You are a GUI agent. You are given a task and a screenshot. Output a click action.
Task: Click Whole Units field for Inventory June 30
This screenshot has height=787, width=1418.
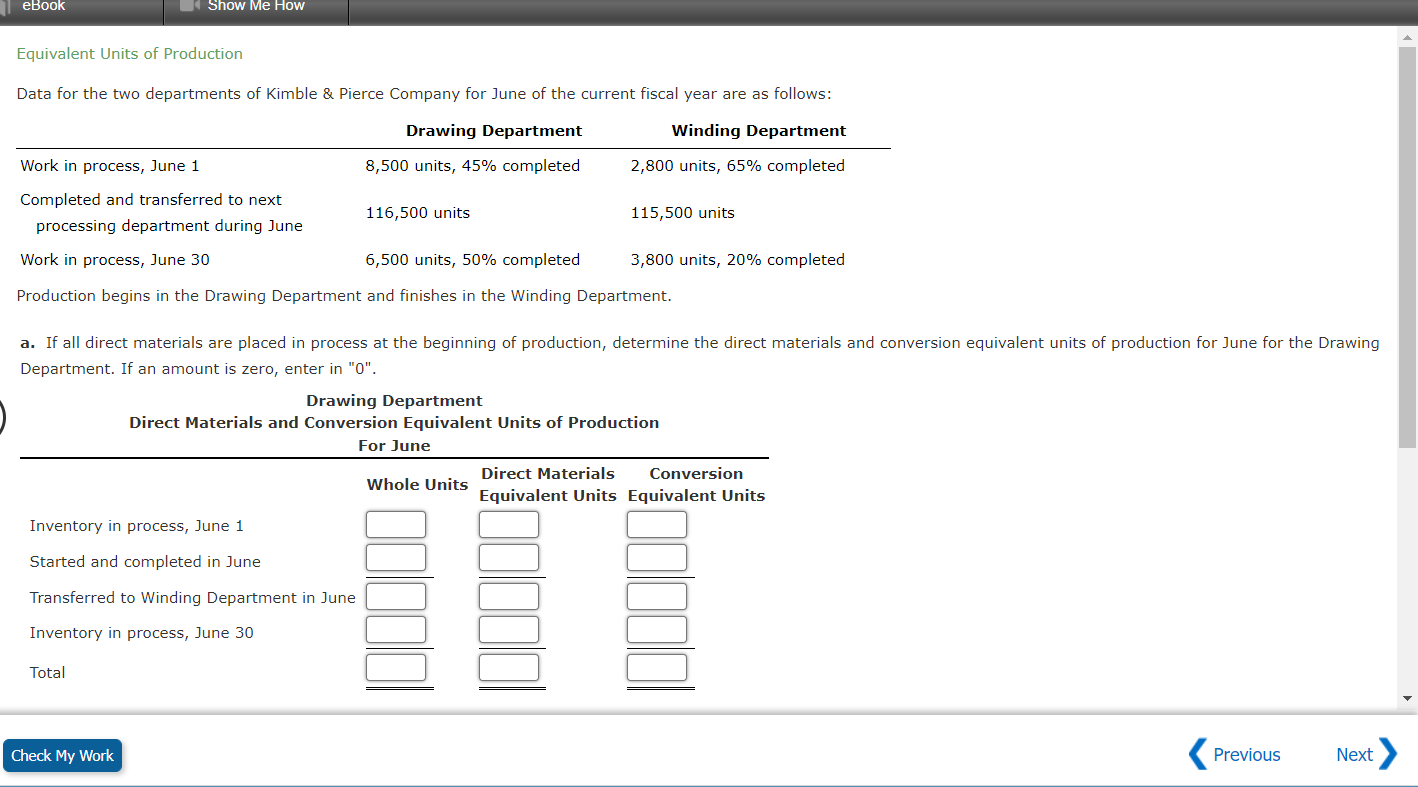tap(396, 629)
